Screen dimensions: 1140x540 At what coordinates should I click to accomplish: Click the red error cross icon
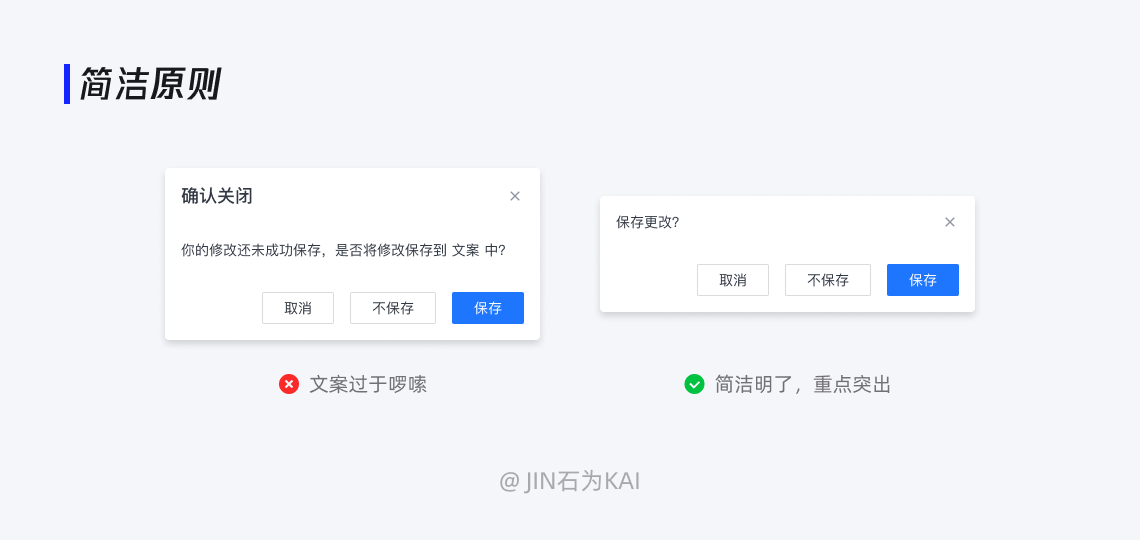point(289,384)
